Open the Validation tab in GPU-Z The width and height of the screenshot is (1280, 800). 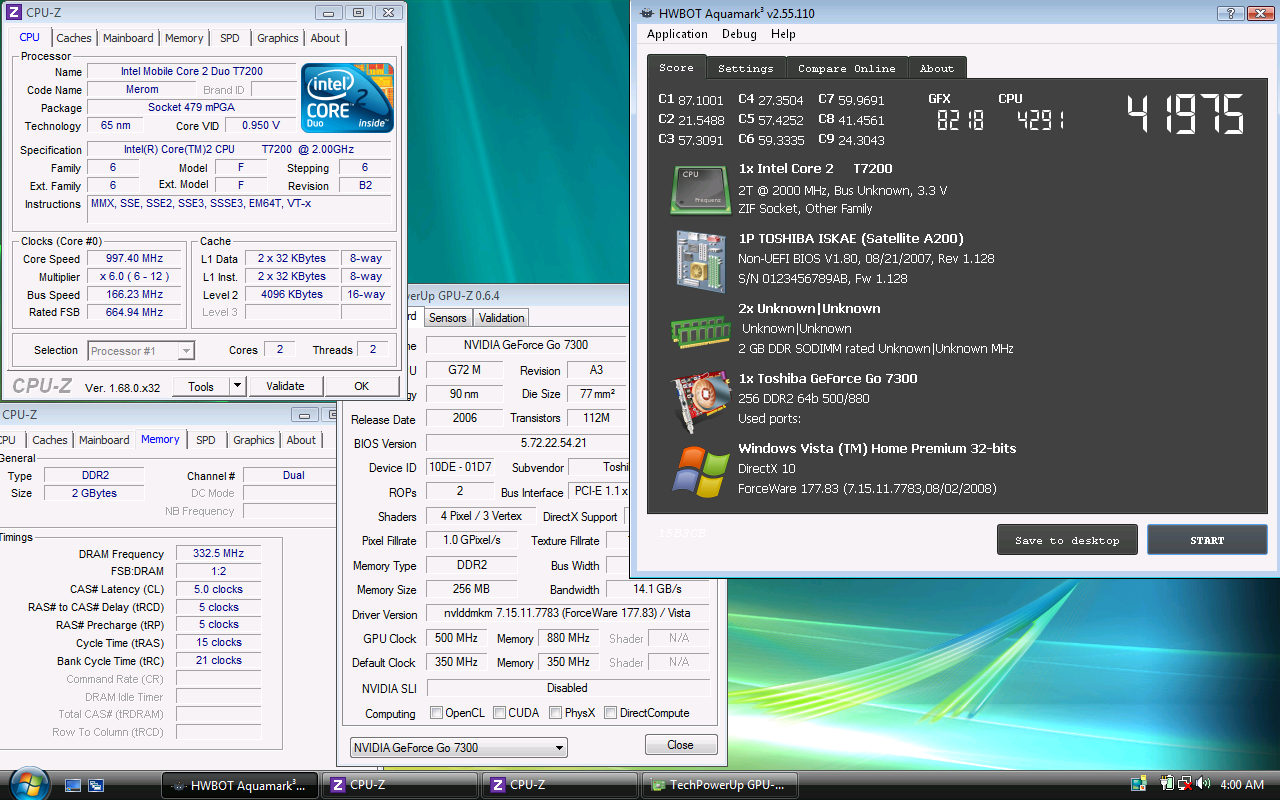pos(501,317)
